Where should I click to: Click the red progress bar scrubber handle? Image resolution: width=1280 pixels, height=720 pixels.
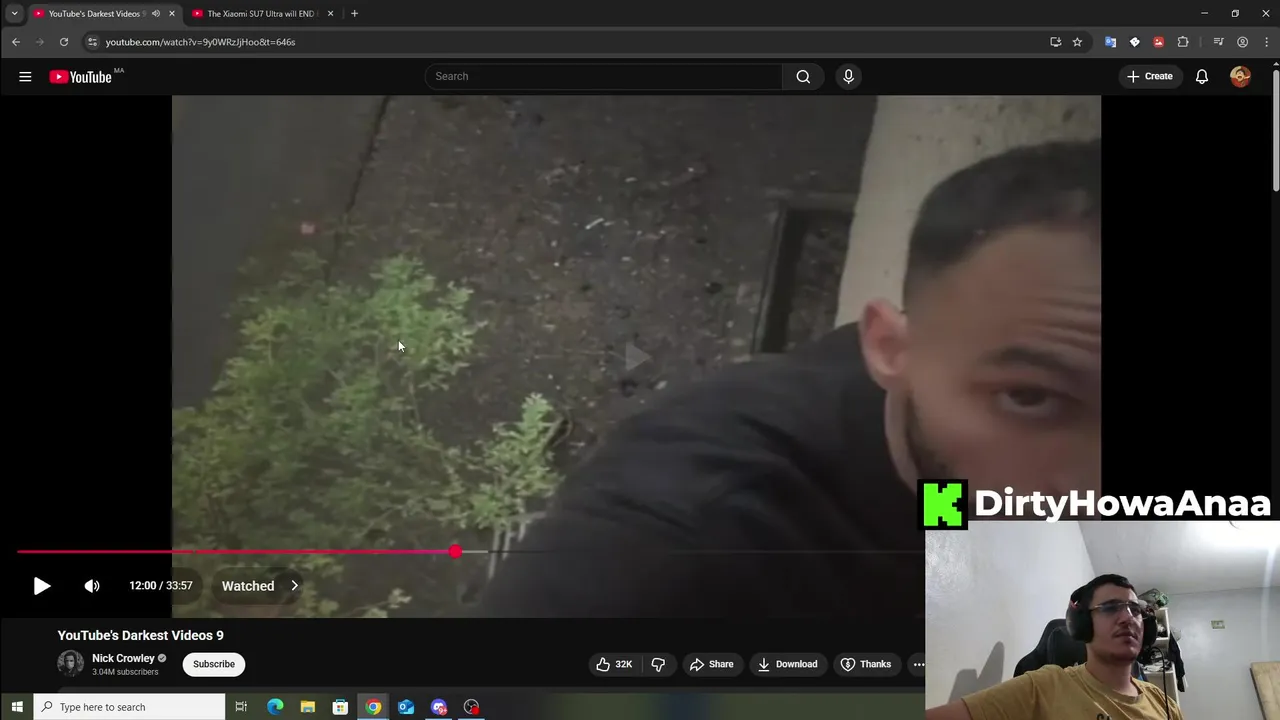(x=456, y=551)
